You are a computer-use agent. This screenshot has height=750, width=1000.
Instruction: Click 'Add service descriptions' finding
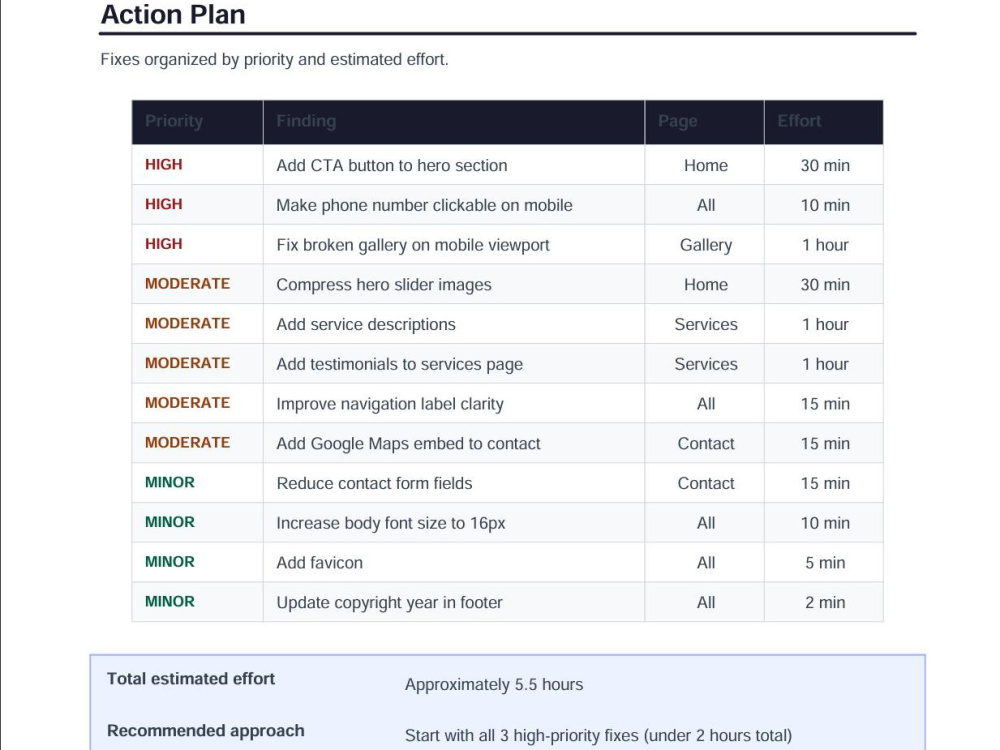click(365, 324)
